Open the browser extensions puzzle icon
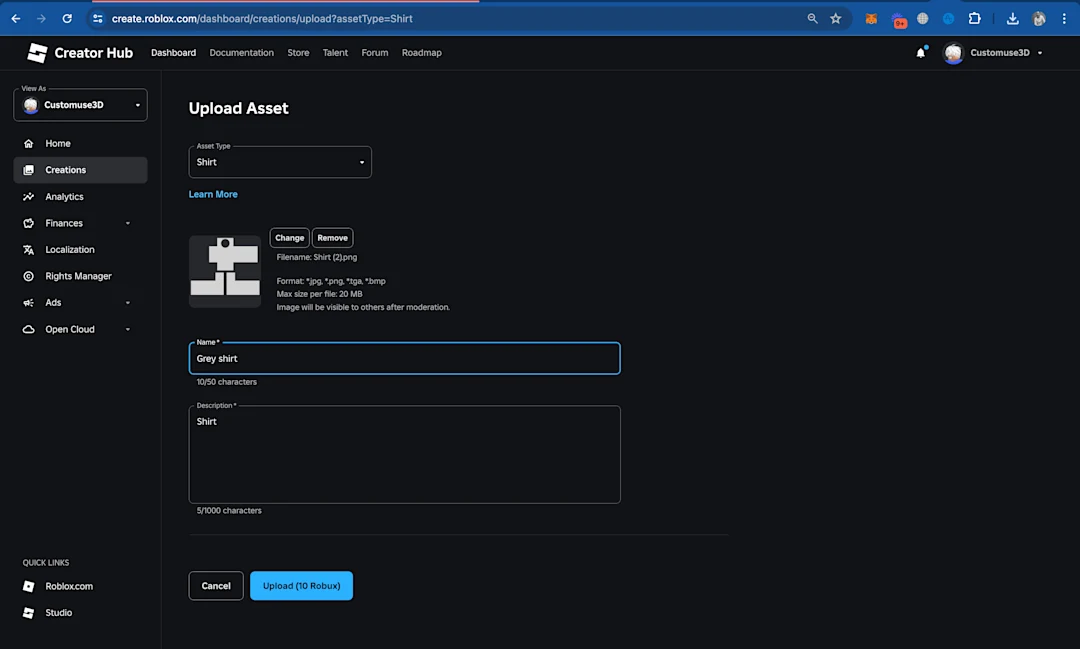1080x649 pixels. click(974, 19)
